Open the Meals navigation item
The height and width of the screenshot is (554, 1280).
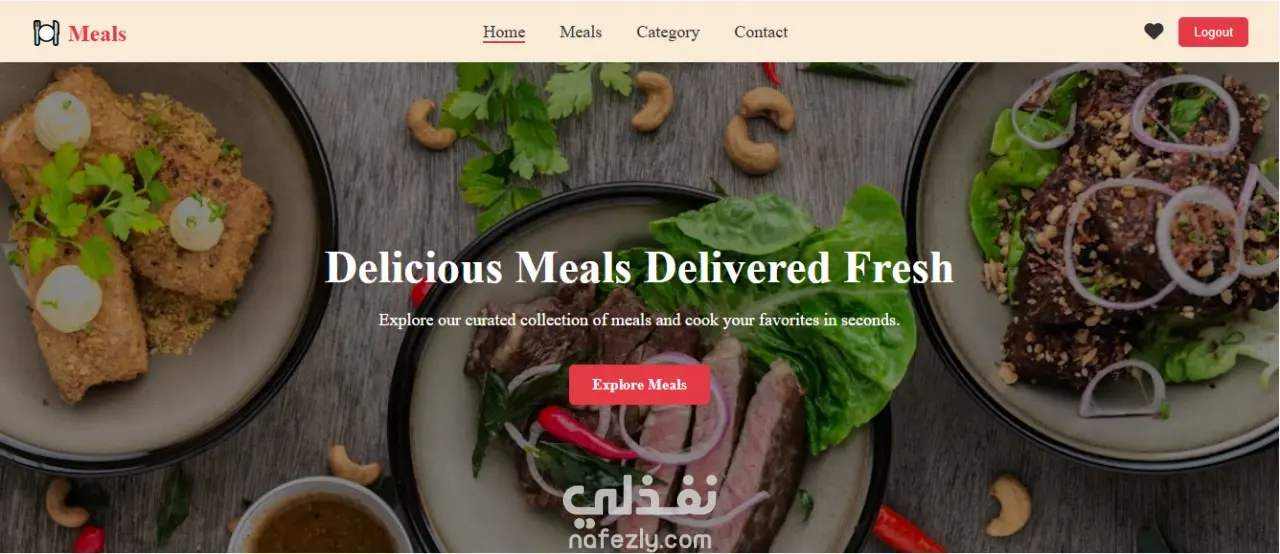(x=581, y=32)
